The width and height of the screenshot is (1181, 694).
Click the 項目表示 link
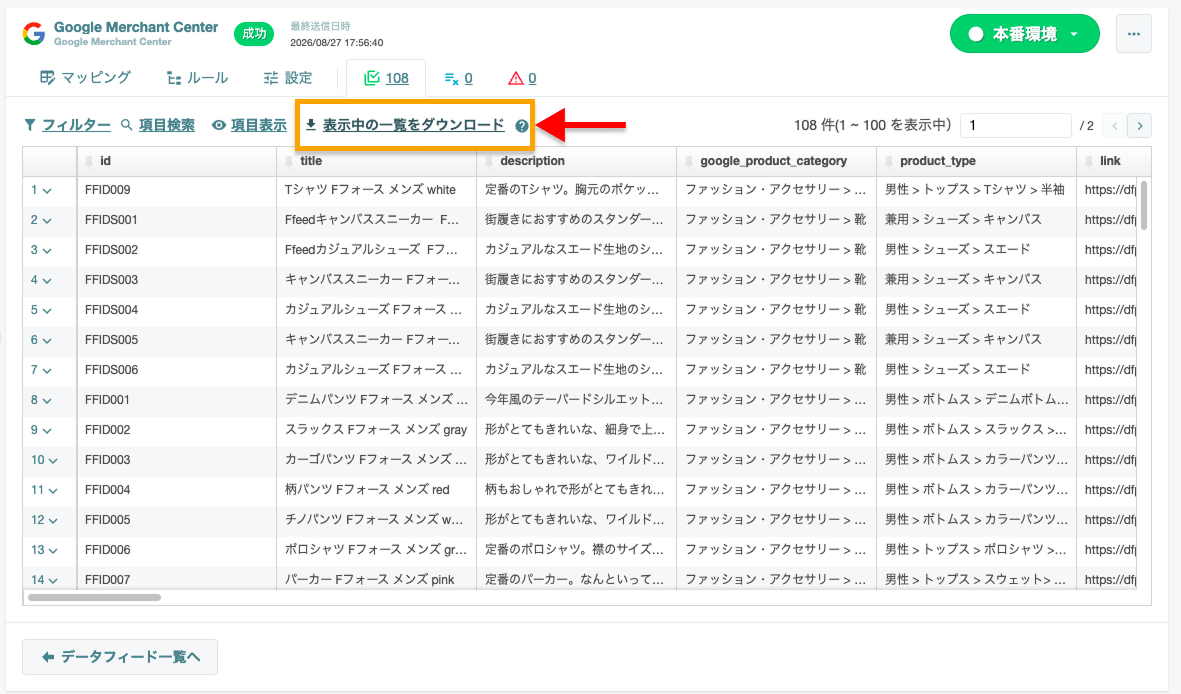258,125
